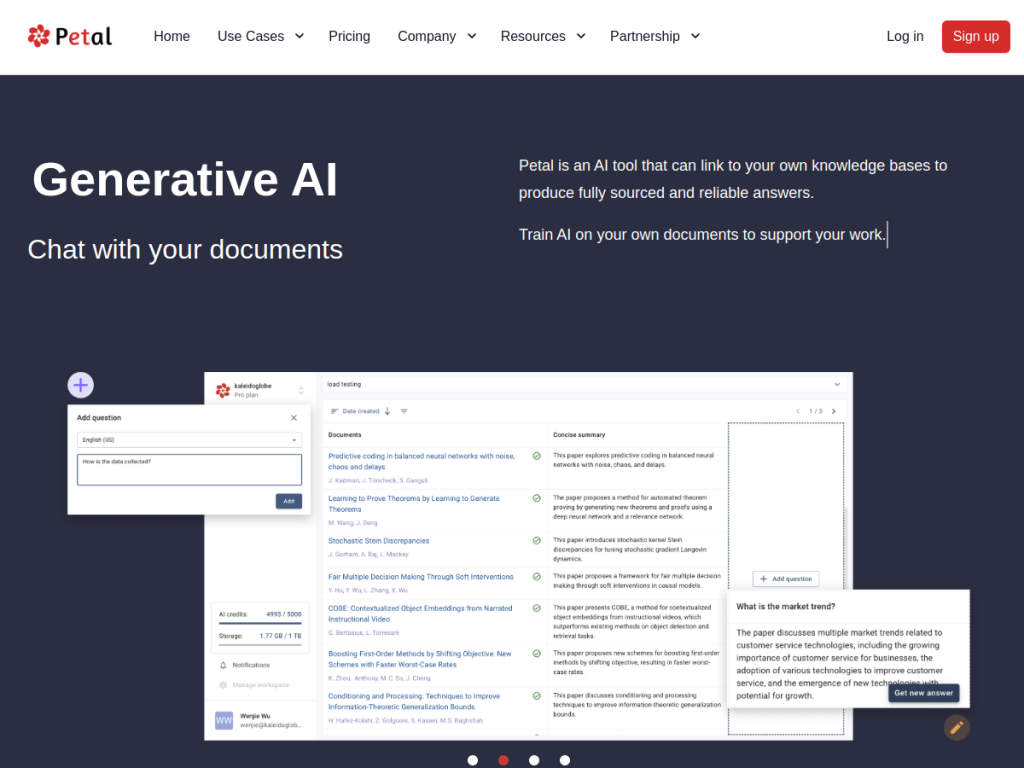Click green check beside Fair Multiple Decision Making

[537, 577]
